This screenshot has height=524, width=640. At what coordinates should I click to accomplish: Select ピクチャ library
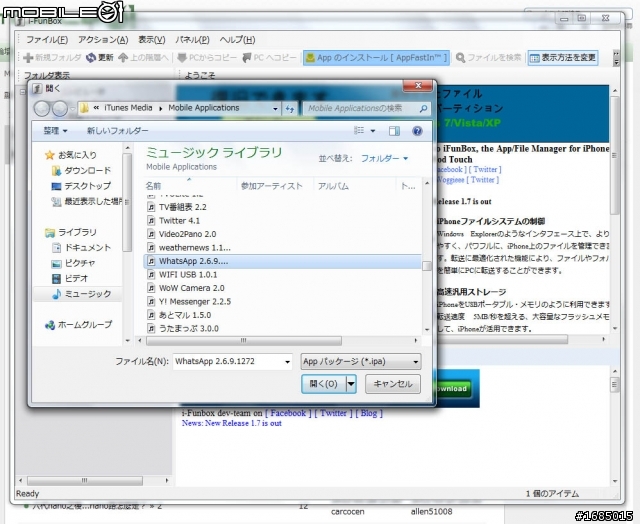coord(73,263)
